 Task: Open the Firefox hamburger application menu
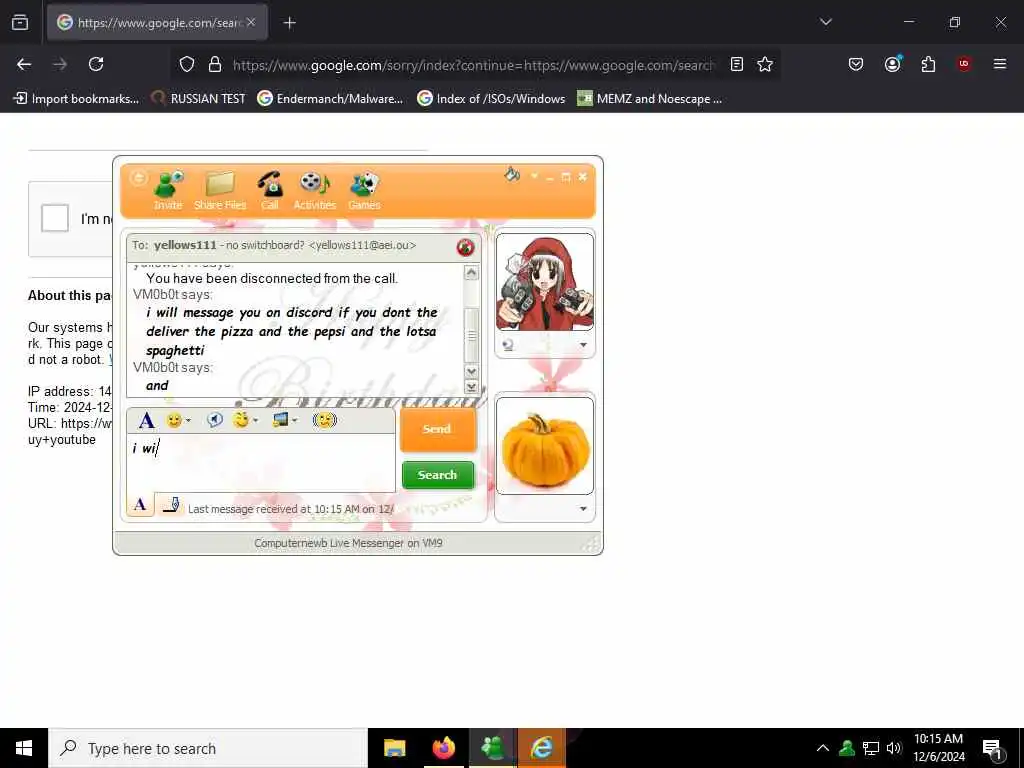point(1000,64)
